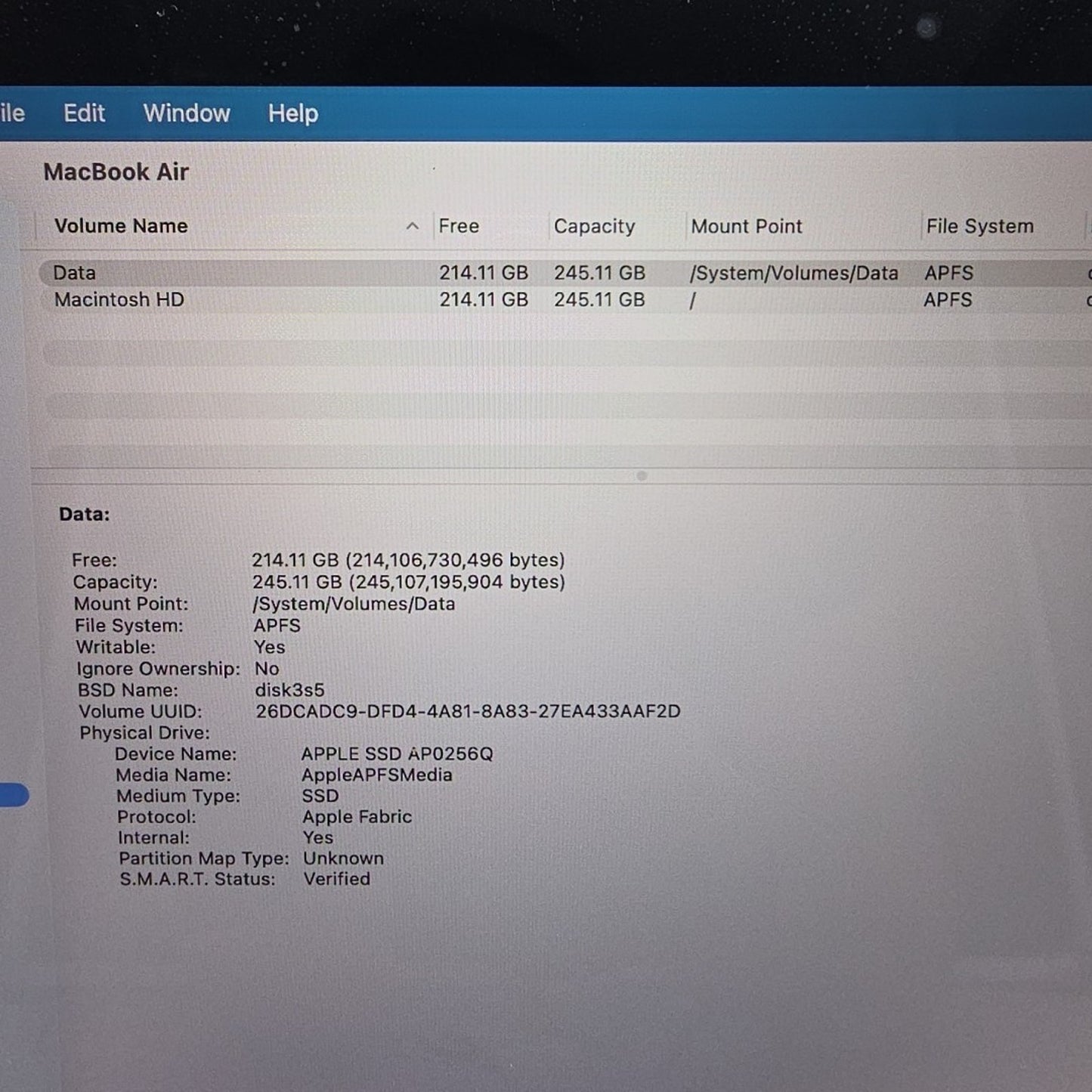Click the Mount Point /System/Volumes/Data value
1092x1092 pixels.
click(354, 604)
